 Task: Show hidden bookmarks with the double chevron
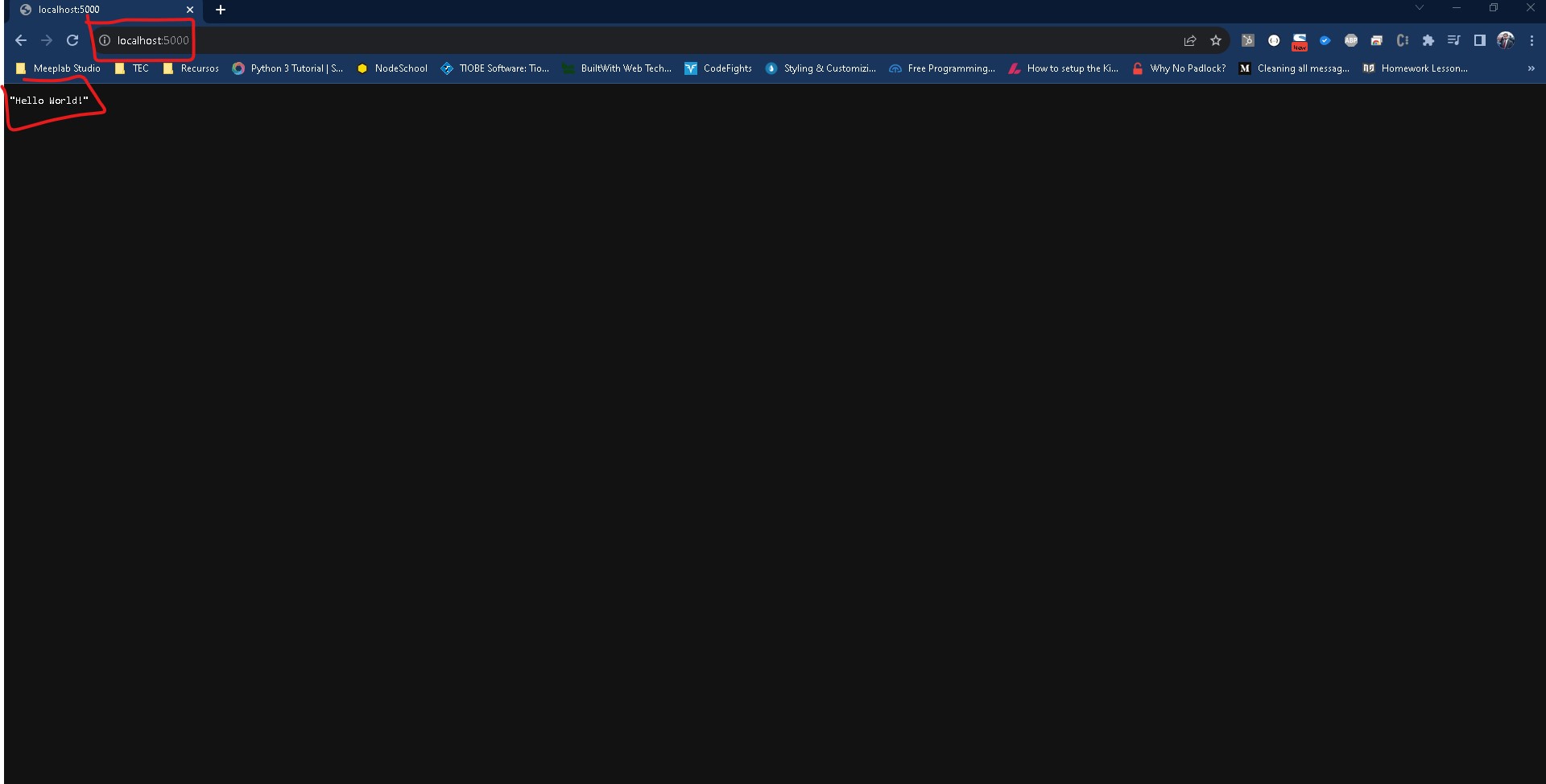click(x=1531, y=68)
